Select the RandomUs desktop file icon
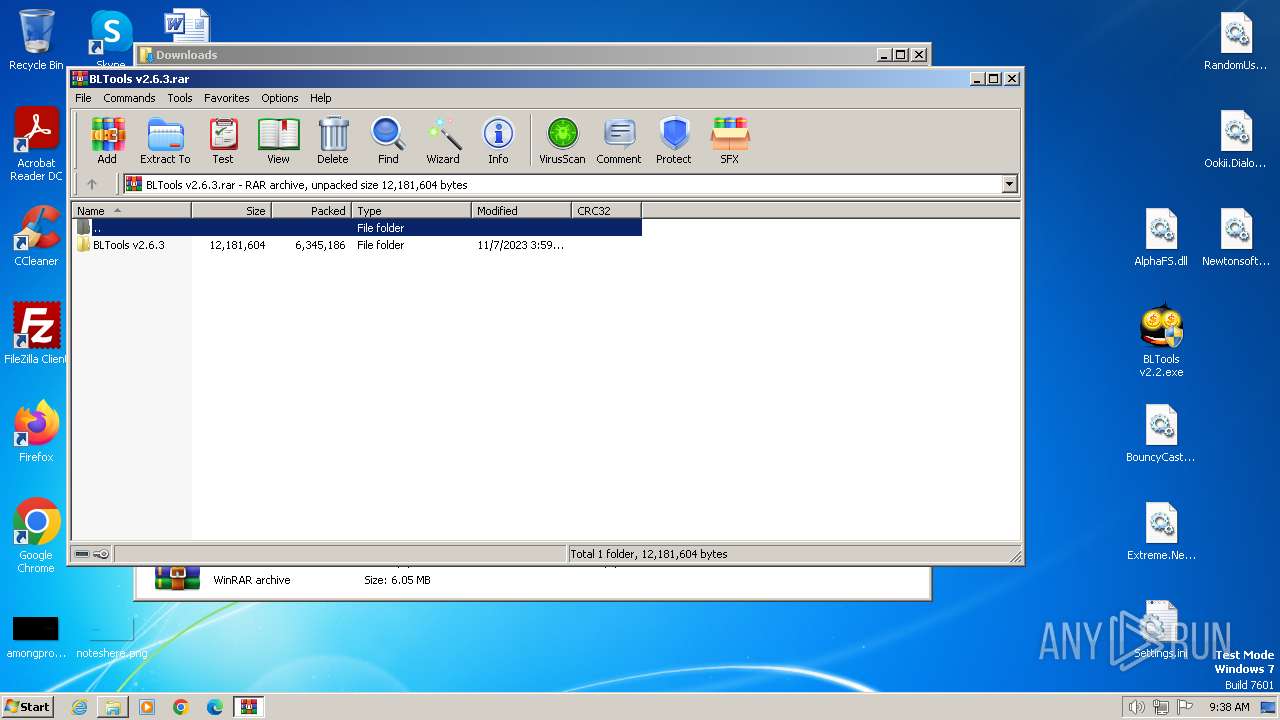 pyautogui.click(x=1236, y=42)
